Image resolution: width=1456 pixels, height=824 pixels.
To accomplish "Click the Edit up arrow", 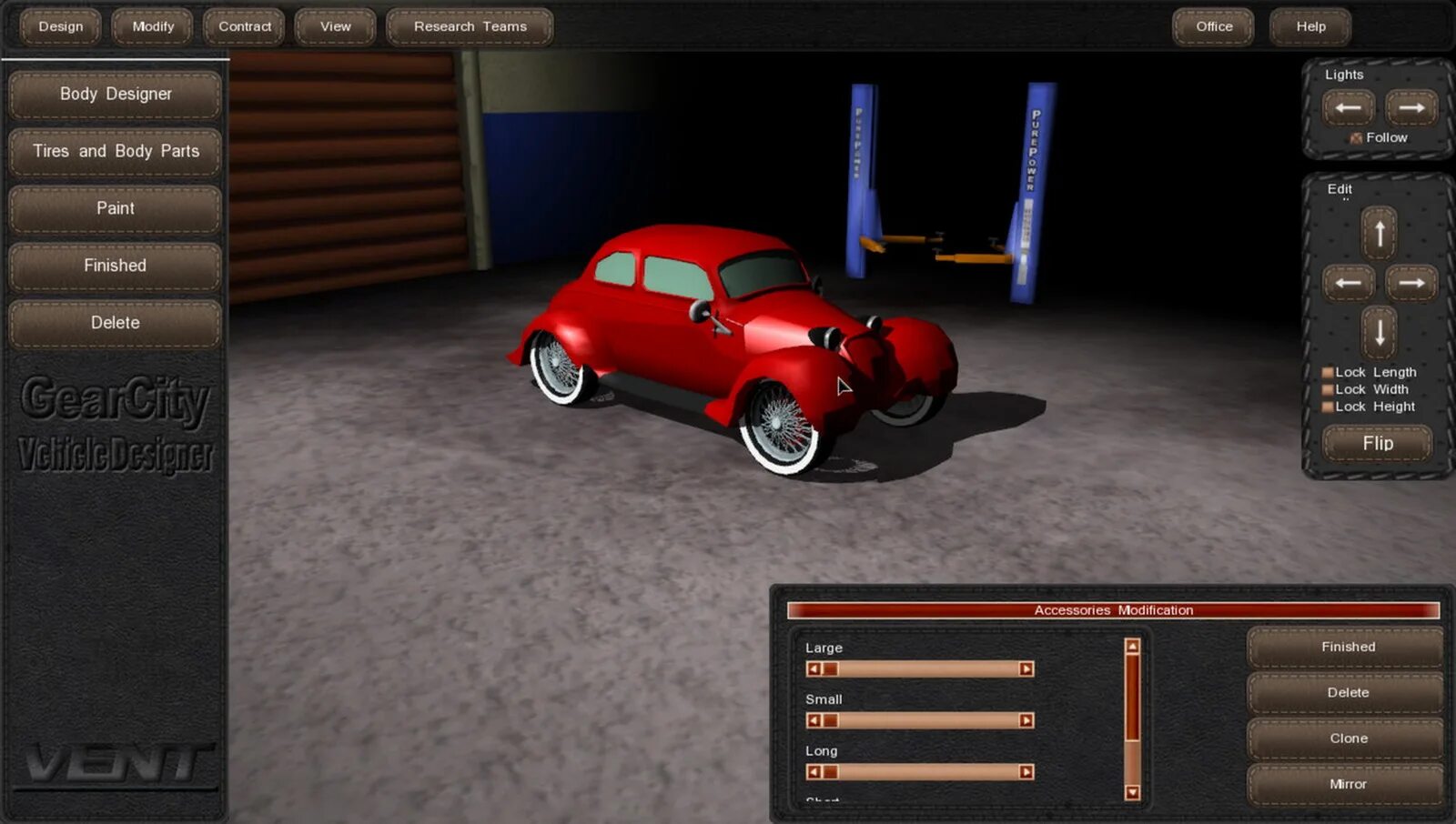I will click(x=1380, y=234).
